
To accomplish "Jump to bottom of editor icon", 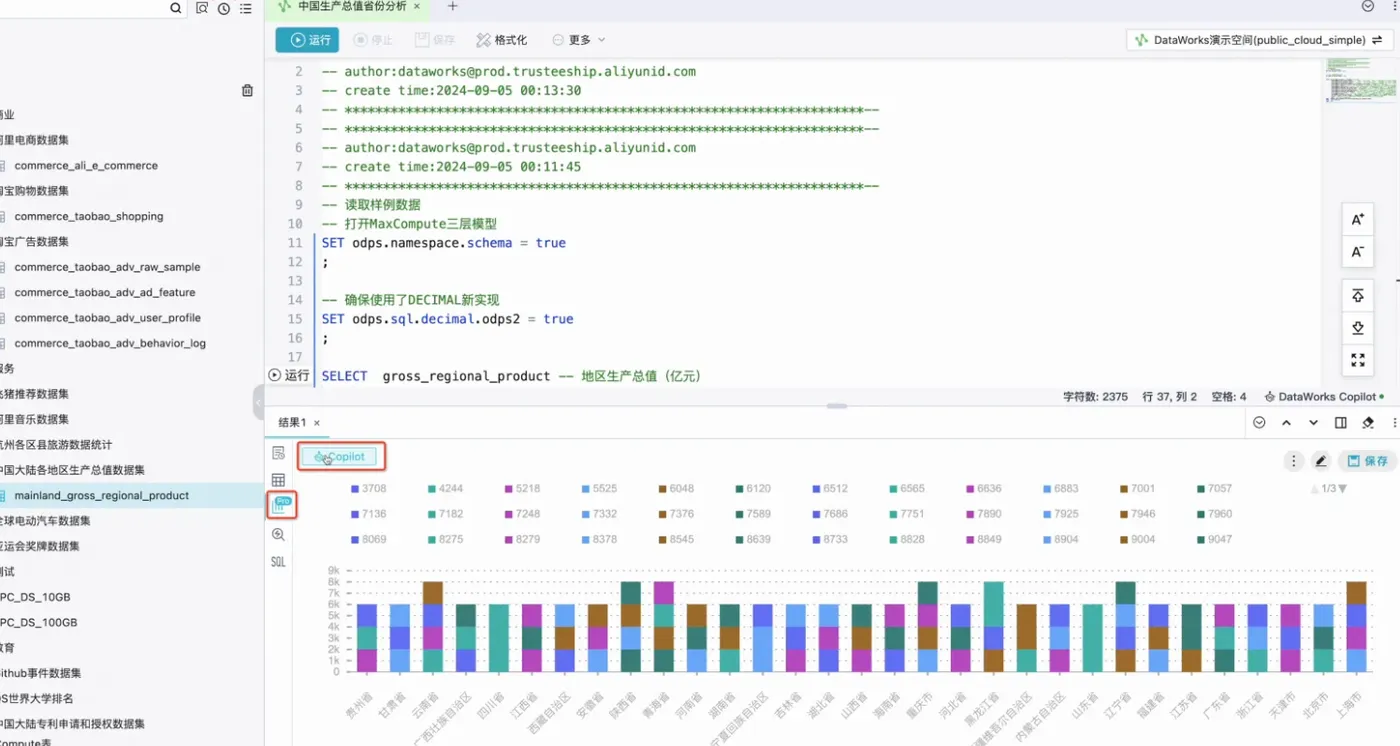I will click(1358, 328).
